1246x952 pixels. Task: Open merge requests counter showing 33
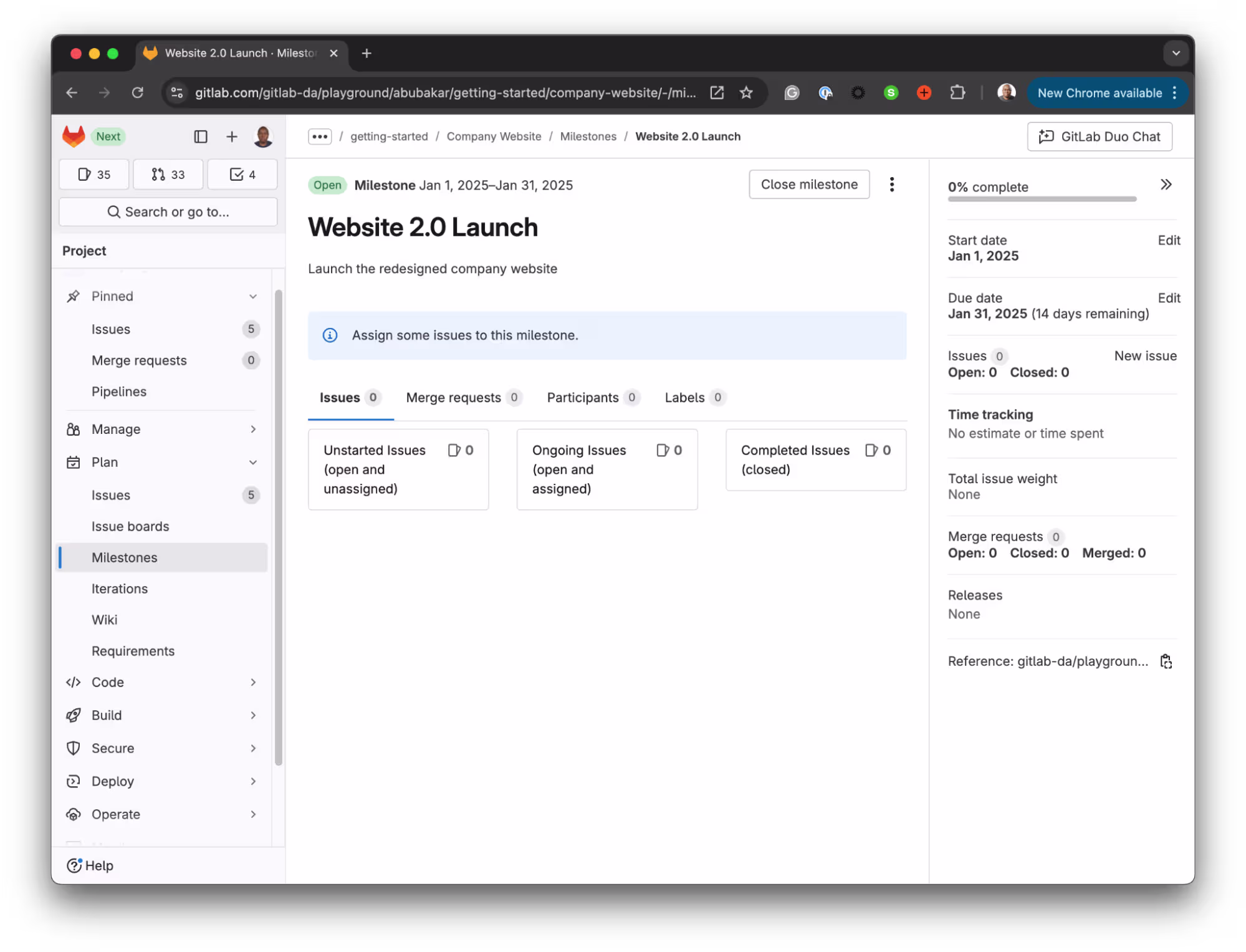coord(167,174)
